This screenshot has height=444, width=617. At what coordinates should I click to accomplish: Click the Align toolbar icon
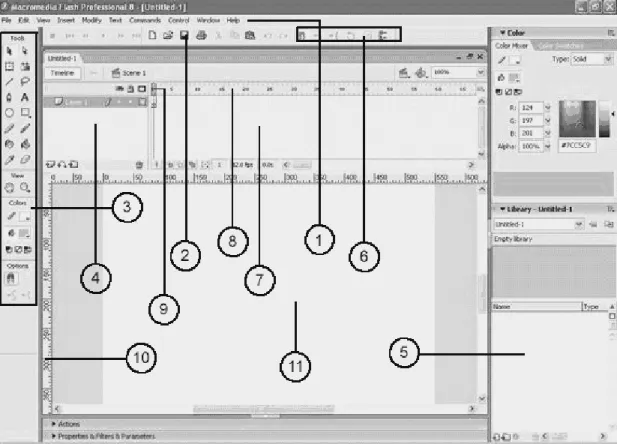383,36
